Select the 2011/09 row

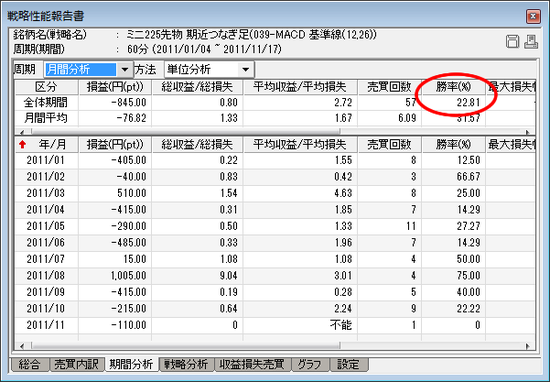pos(275,292)
